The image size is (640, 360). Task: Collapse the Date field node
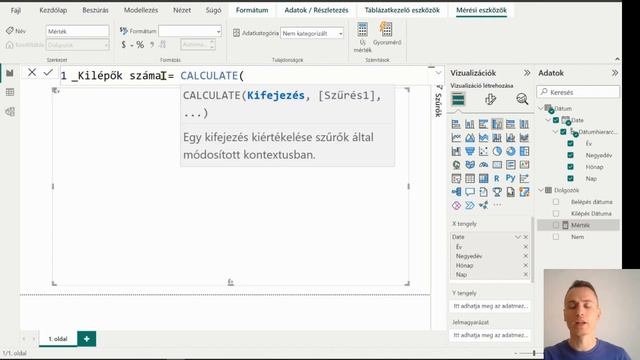tap(549, 120)
